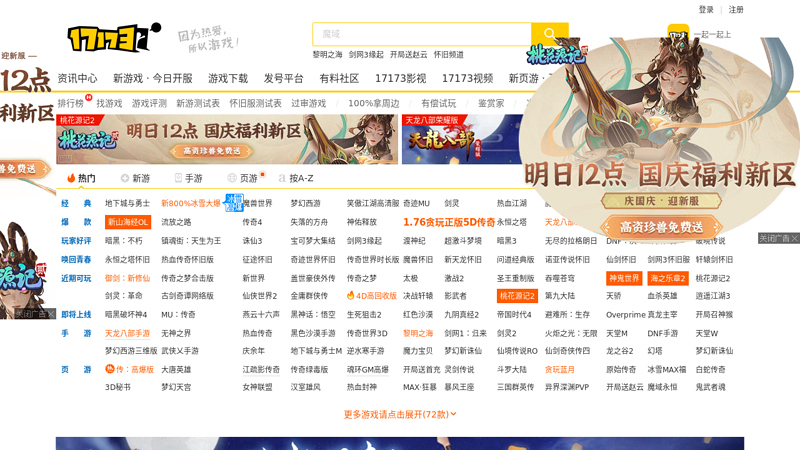The width and height of the screenshot is (800, 450).
Task: Open the 1.76贪玩正版5D传奇 game link
Action: (449, 222)
